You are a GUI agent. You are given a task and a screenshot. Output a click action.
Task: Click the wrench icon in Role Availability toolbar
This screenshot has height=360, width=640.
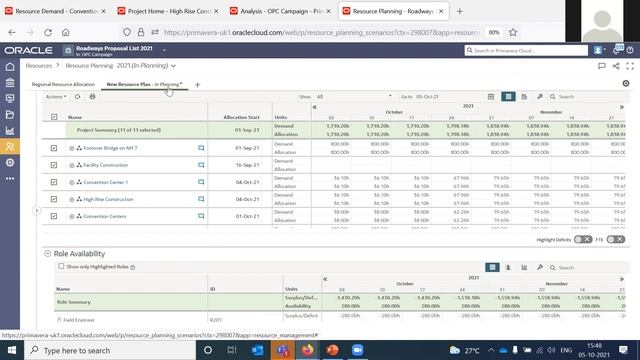tap(540, 267)
